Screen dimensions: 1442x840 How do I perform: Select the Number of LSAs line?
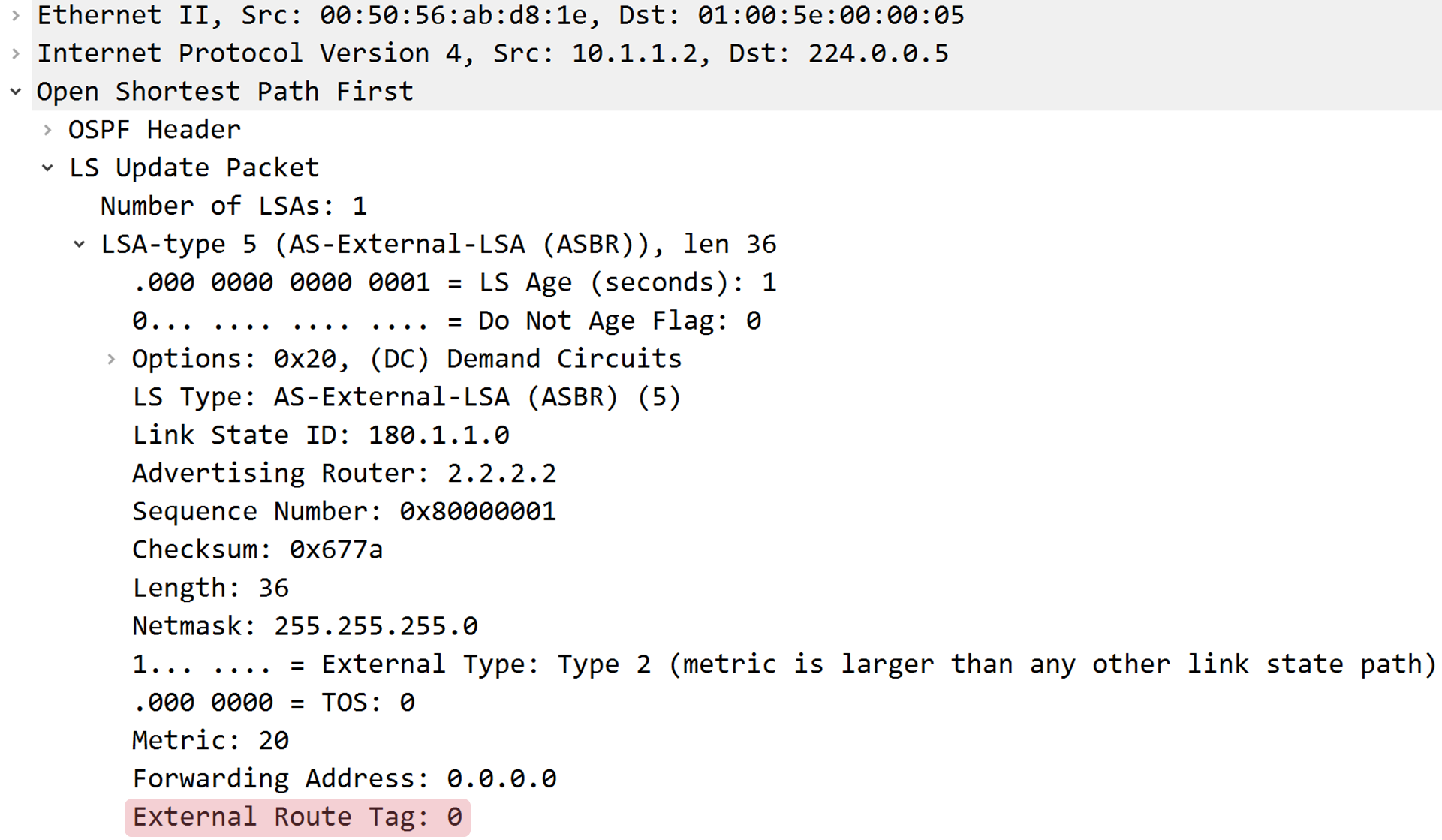(233, 206)
